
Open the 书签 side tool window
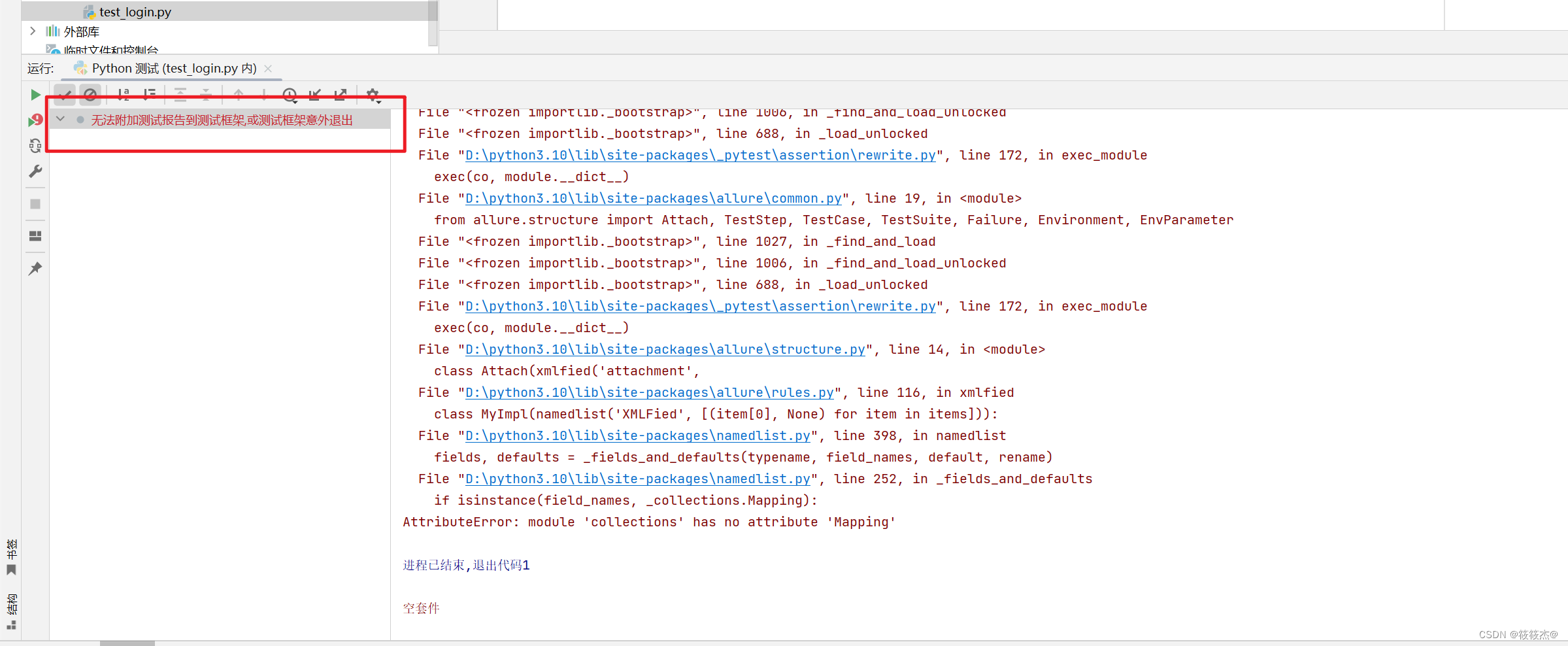(x=11, y=556)
